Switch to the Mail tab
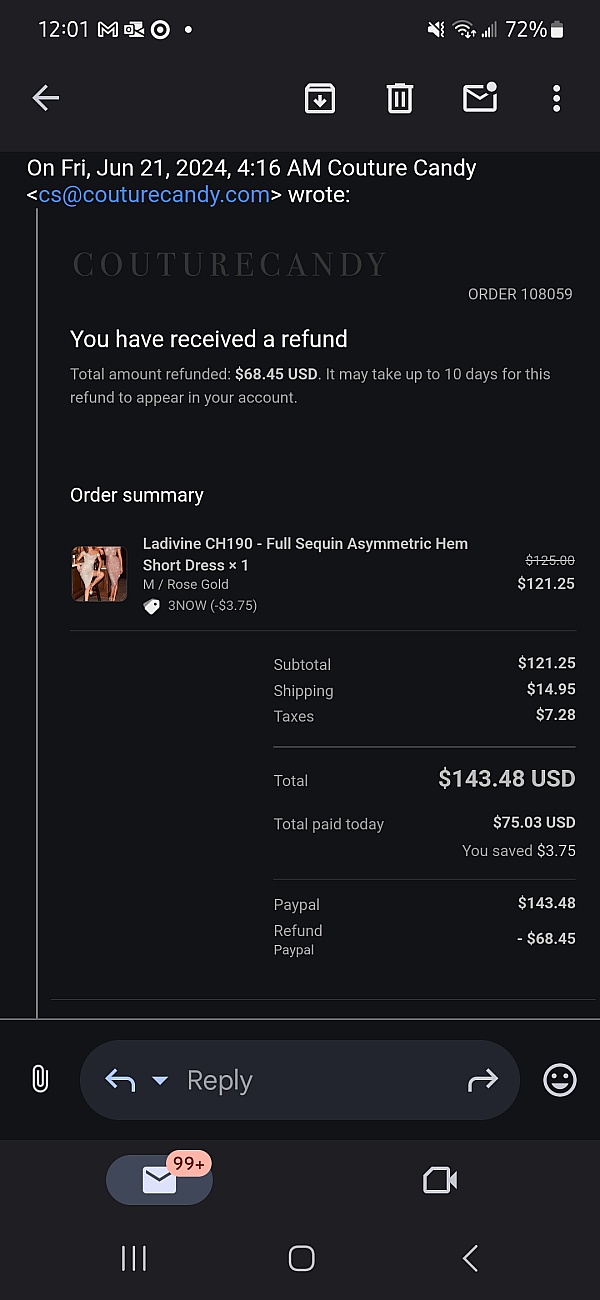The height and width of the screenshot is (1300, 600). (x=160, y=1180)
